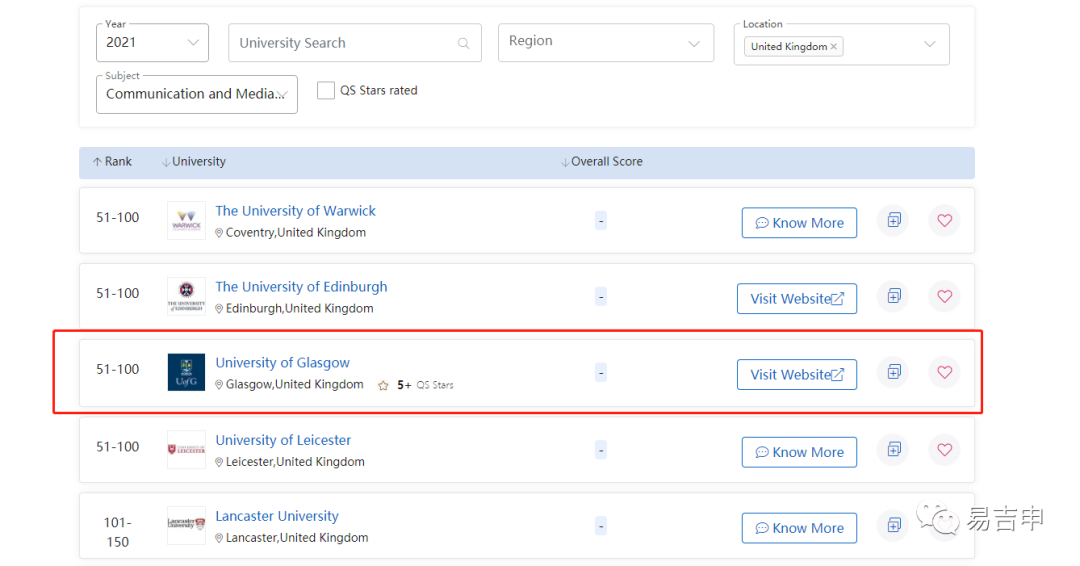Add University of Warwick to compare list
Viewport: 1080px width, 566px height.
click(x=893, y=220)
